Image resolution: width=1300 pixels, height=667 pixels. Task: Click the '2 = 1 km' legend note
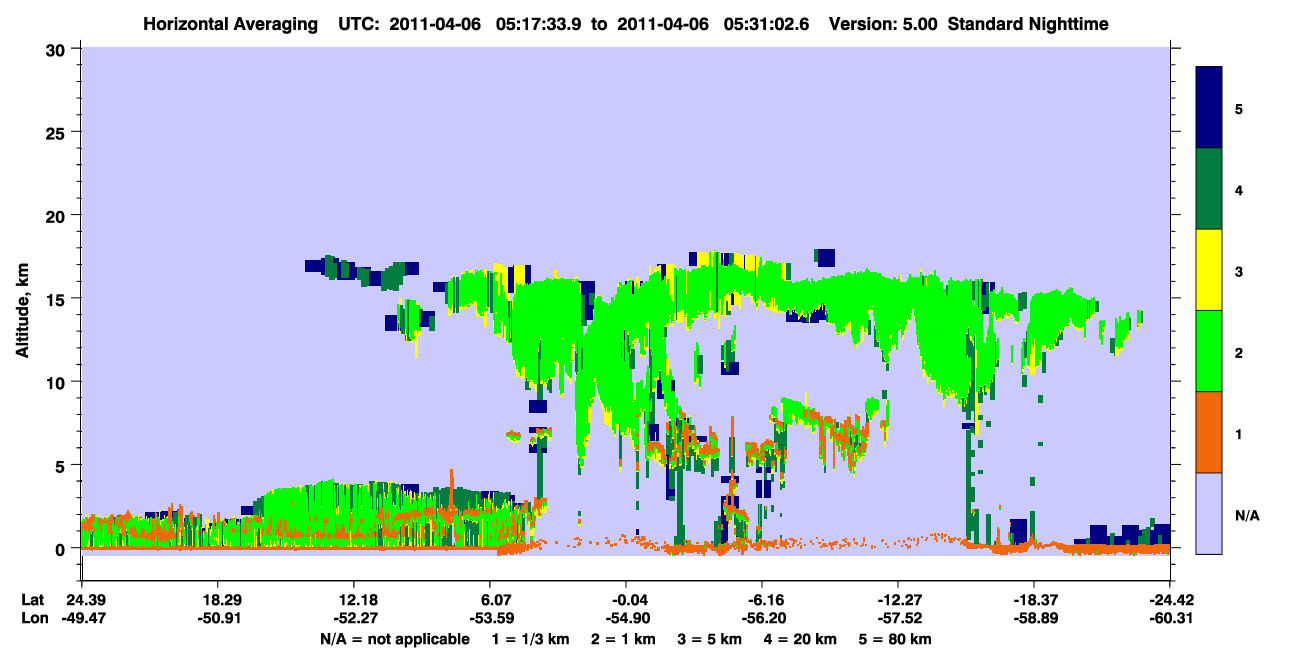pyautogui.click(x=622, y=639)
